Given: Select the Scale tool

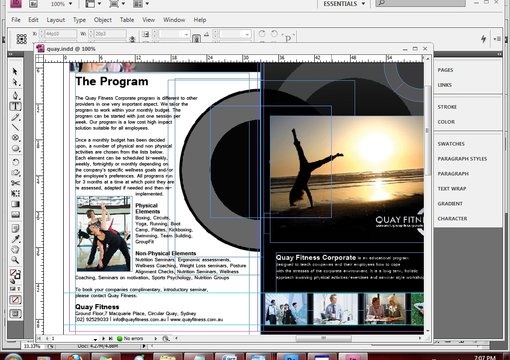Looking at the screenshot, I should (x=15, y=173).
